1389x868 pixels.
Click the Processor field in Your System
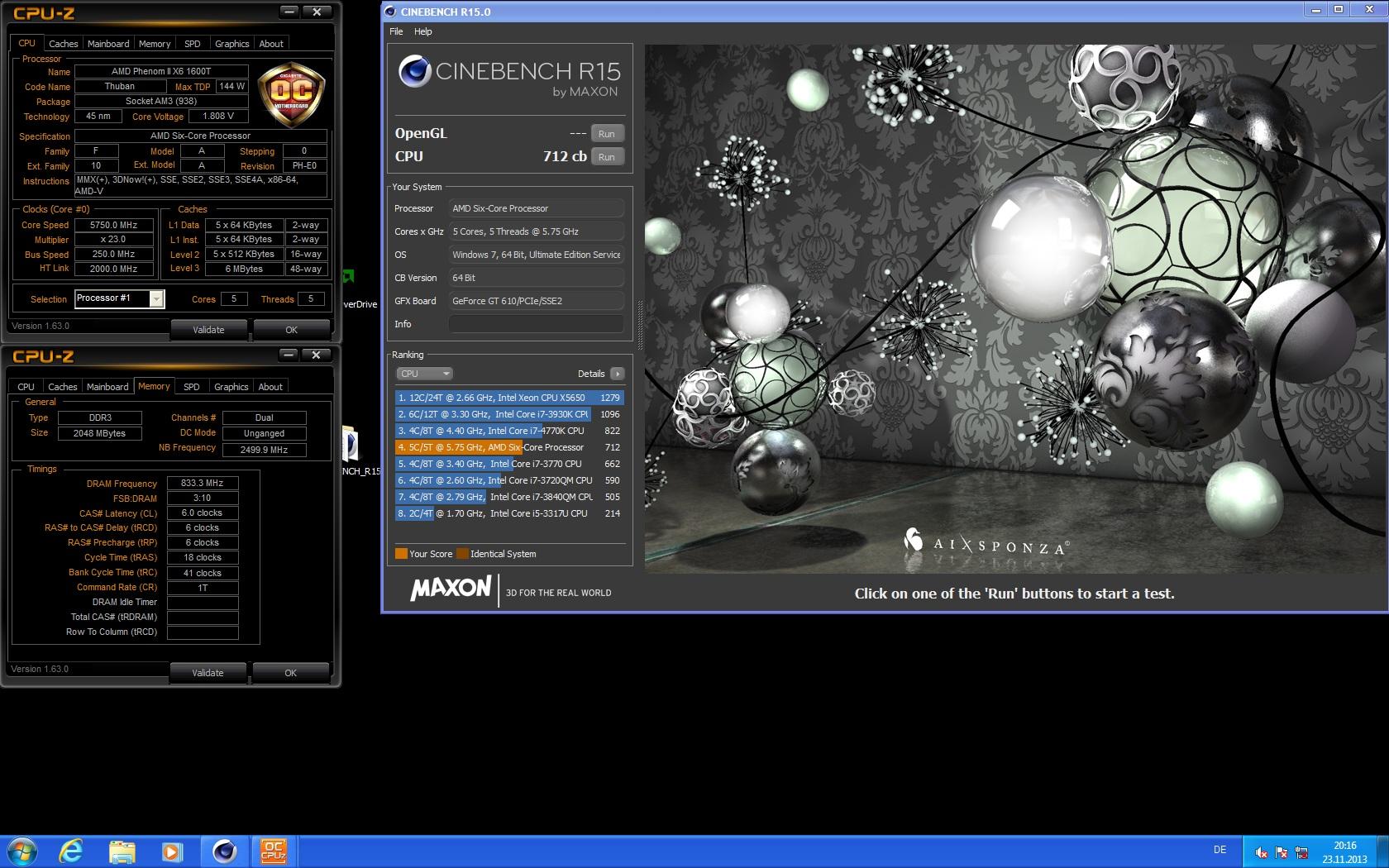pyautogui.click(x=536, y=208)
